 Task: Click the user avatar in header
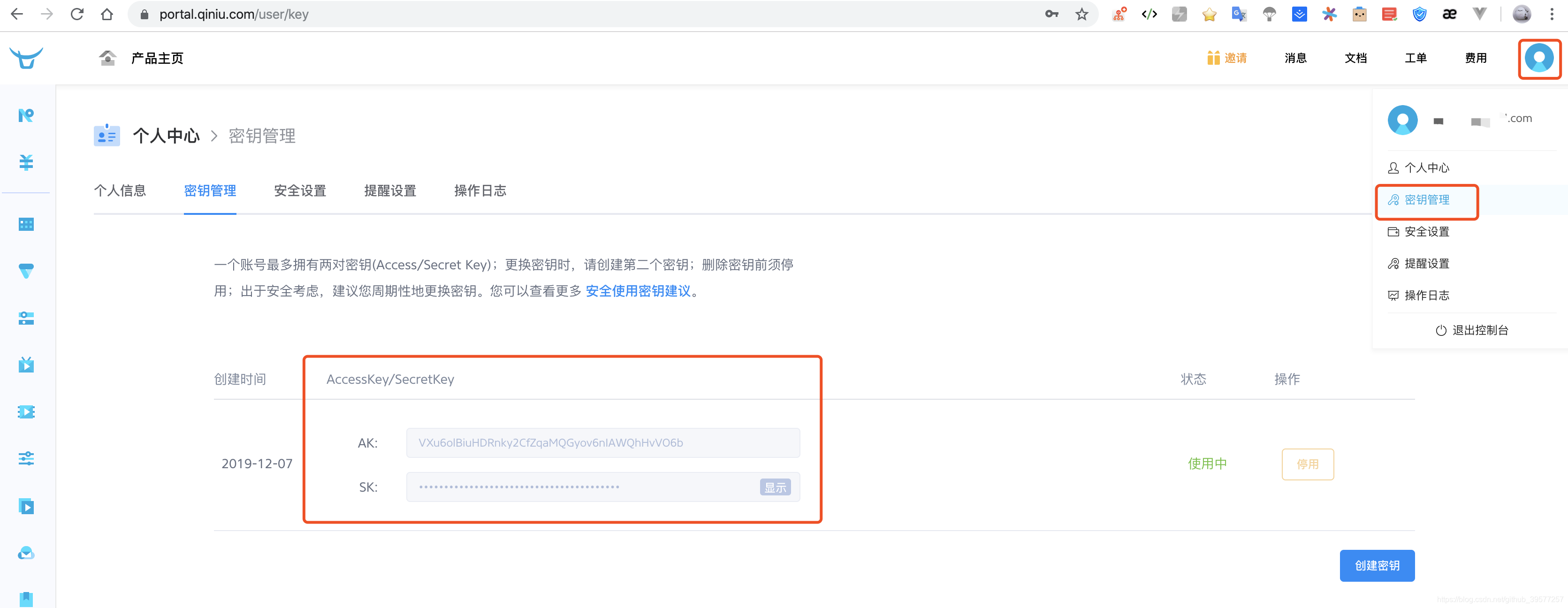1539,59
